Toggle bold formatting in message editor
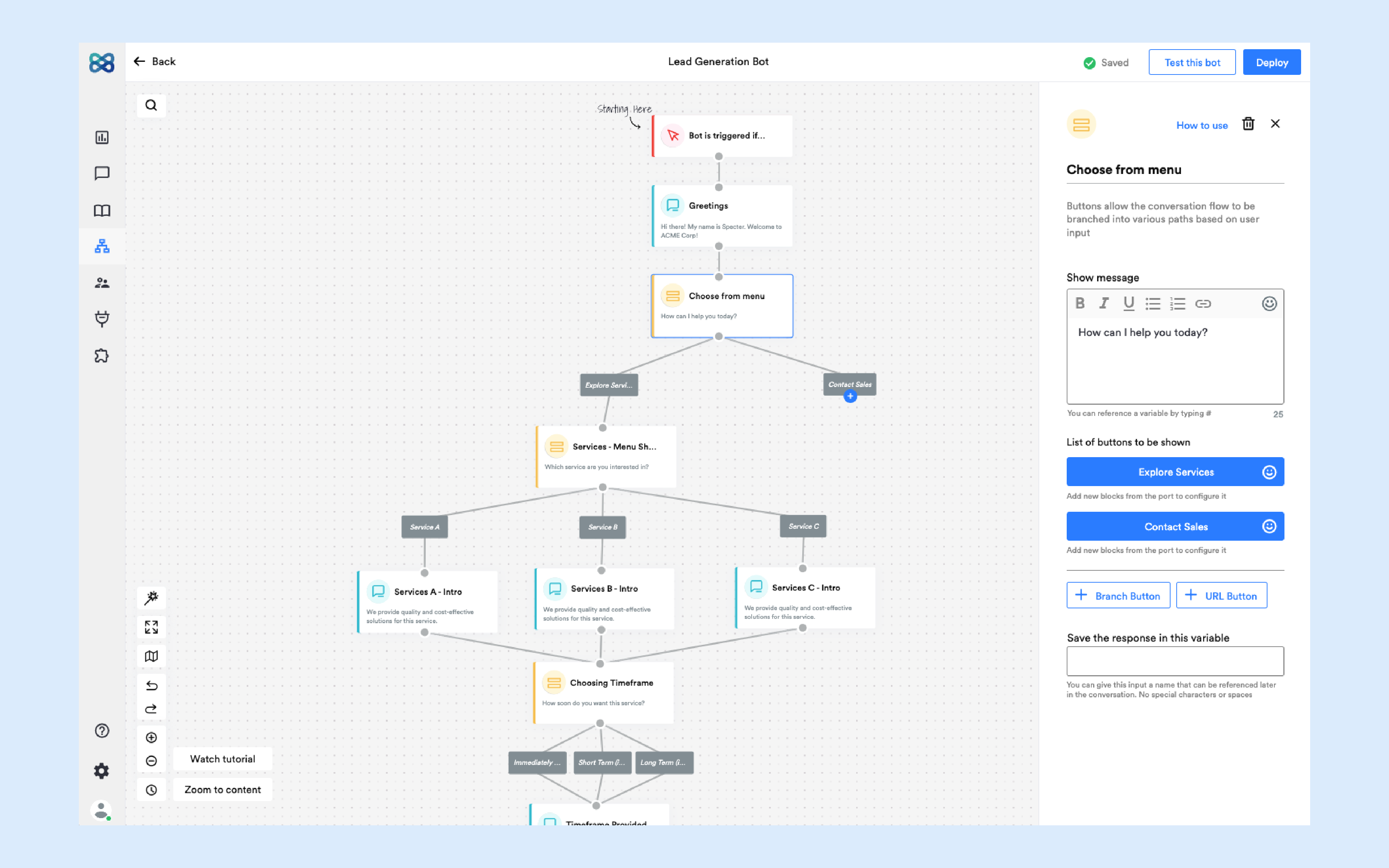The image size is (1389, 868). point(1080,303)
